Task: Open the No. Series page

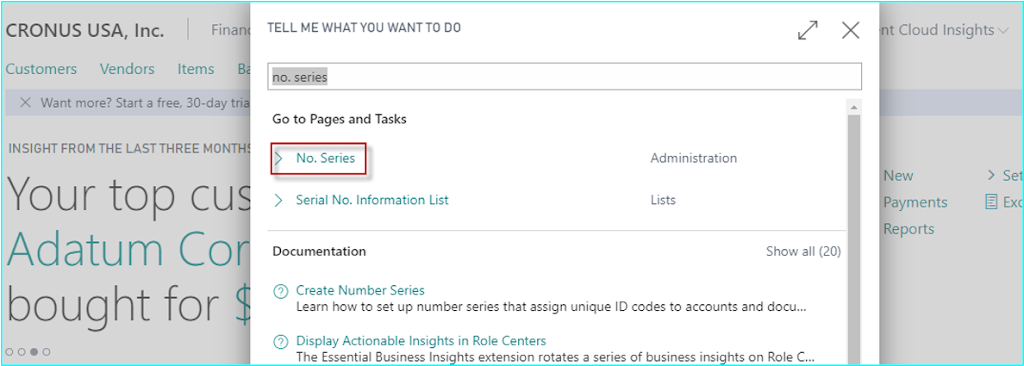Action: [x=325, y=158]
